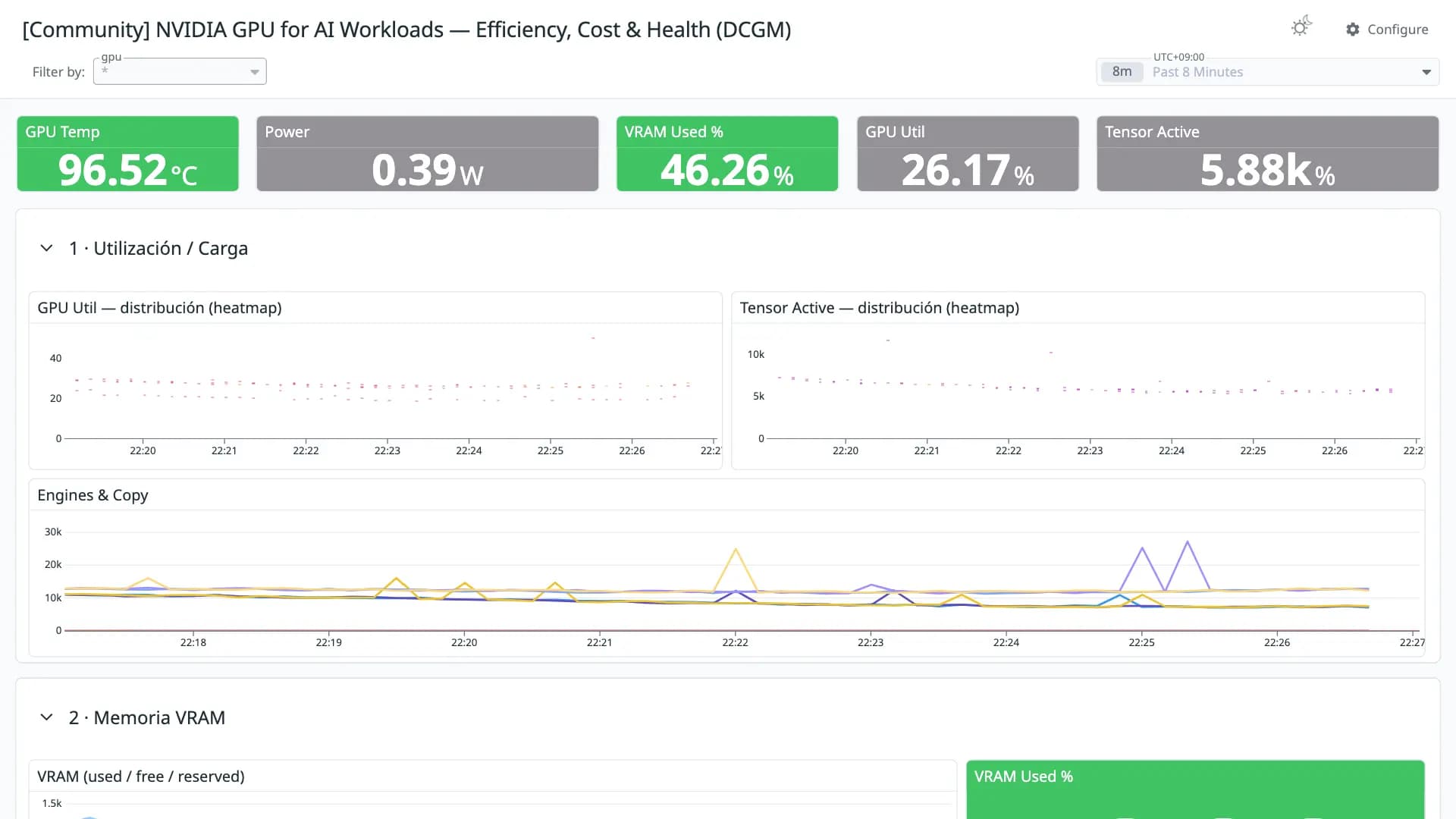1456x819 pixels.
Task: Select the Tensor Active 5.88k widget
Action: tap(1267, 153)
